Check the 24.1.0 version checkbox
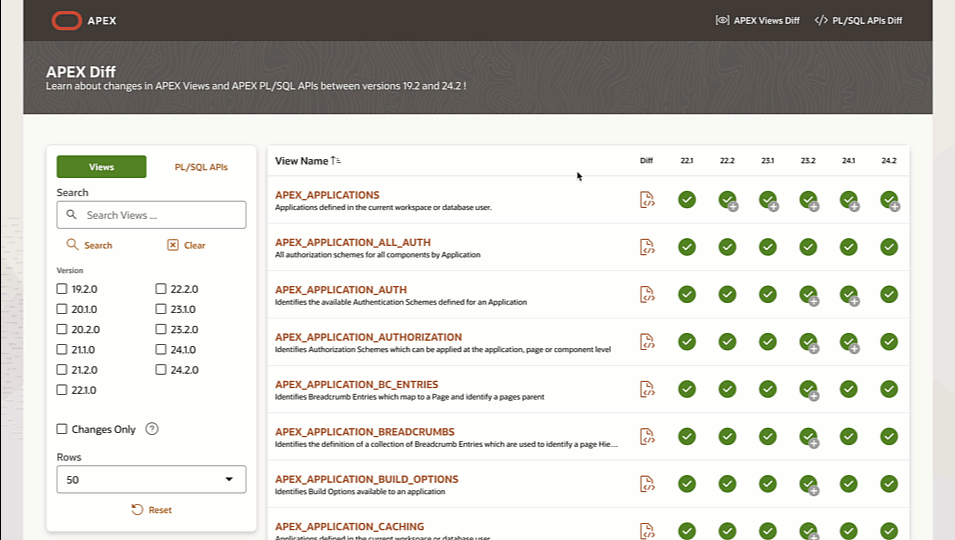 click(161, 349)
